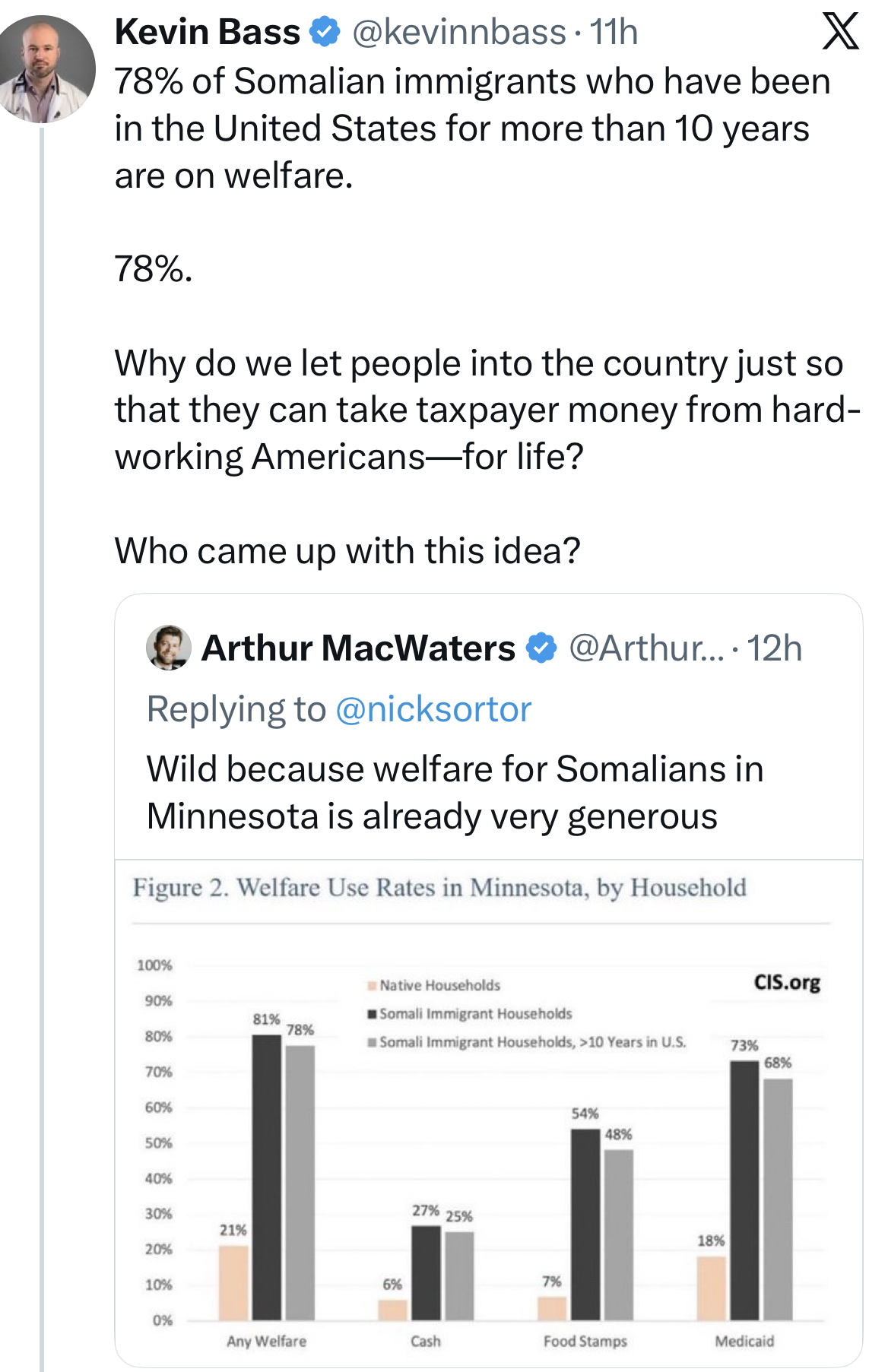Click the 81% Any Welfare bar
Screen dimensions: 869x1372
267,1177
